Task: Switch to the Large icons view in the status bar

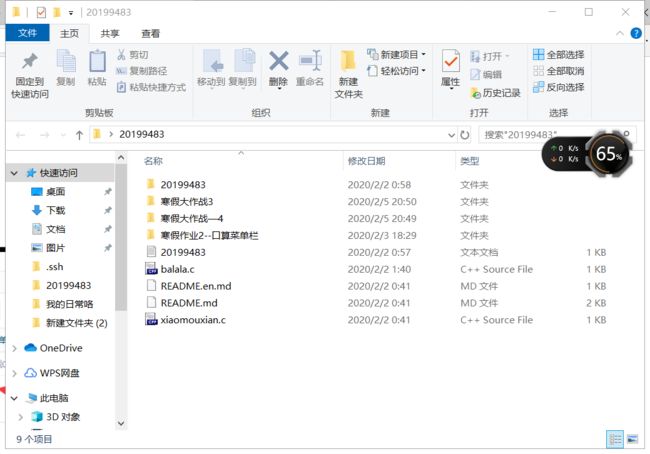Action: [x=632, y=439]
